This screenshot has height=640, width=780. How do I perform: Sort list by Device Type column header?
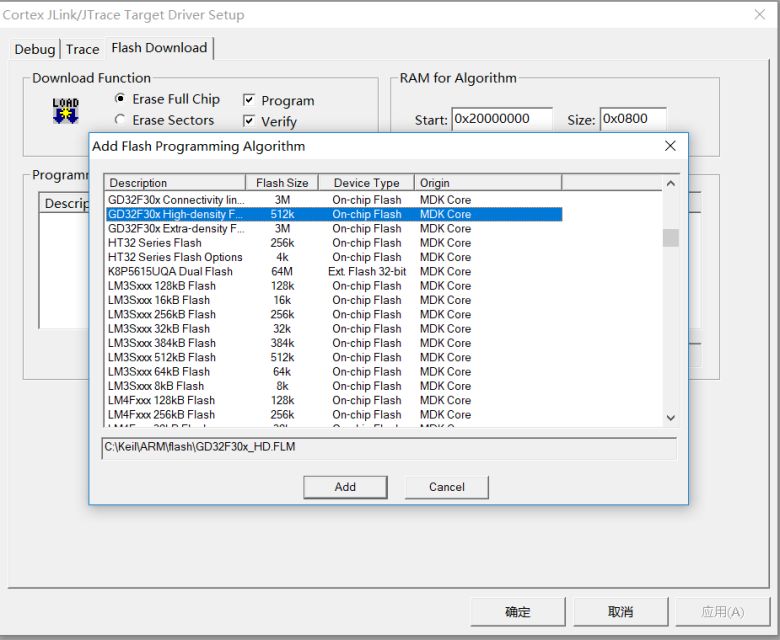coord(367,183)
